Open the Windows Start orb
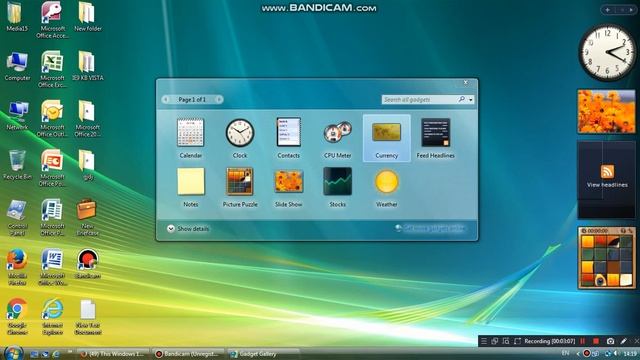 pos(13,353)
